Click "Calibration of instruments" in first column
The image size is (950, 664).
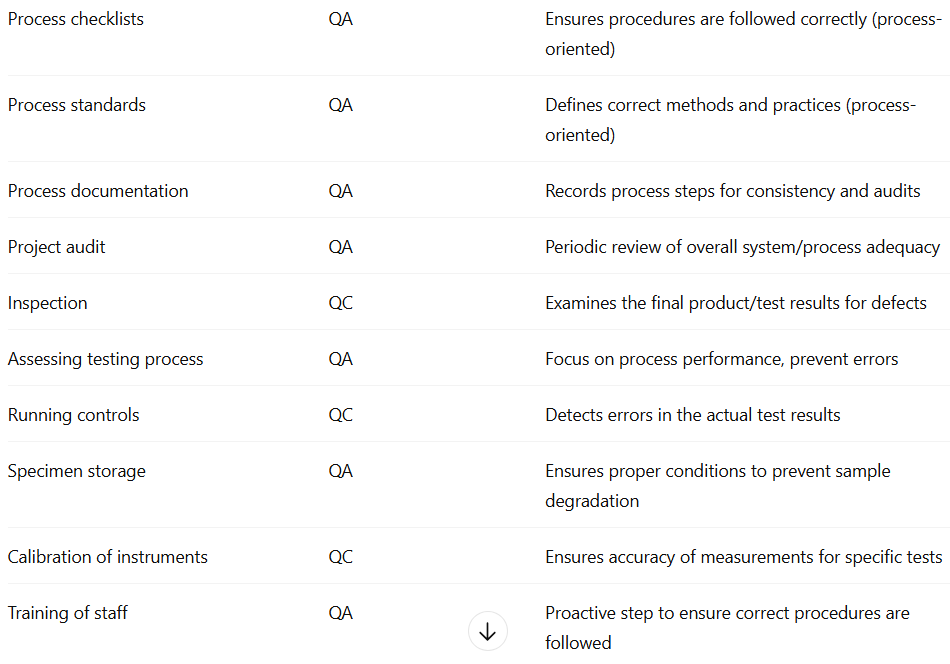pyautogui.click(x=108, y=557)
